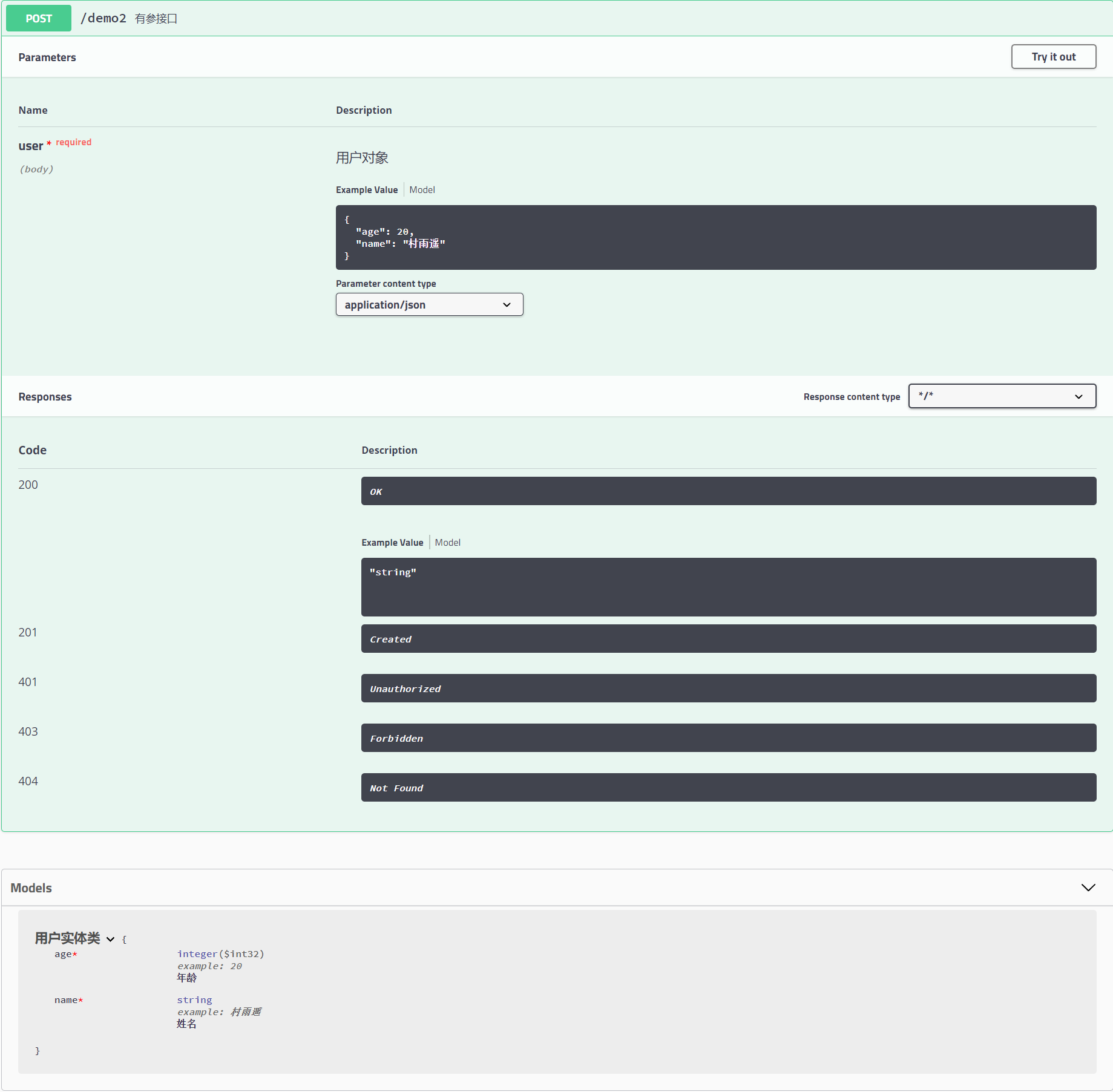The width and height of the screenshot is (1113, 1092).
Task: Switch to Model tab for the user parameter
Action: click(422, 189)
